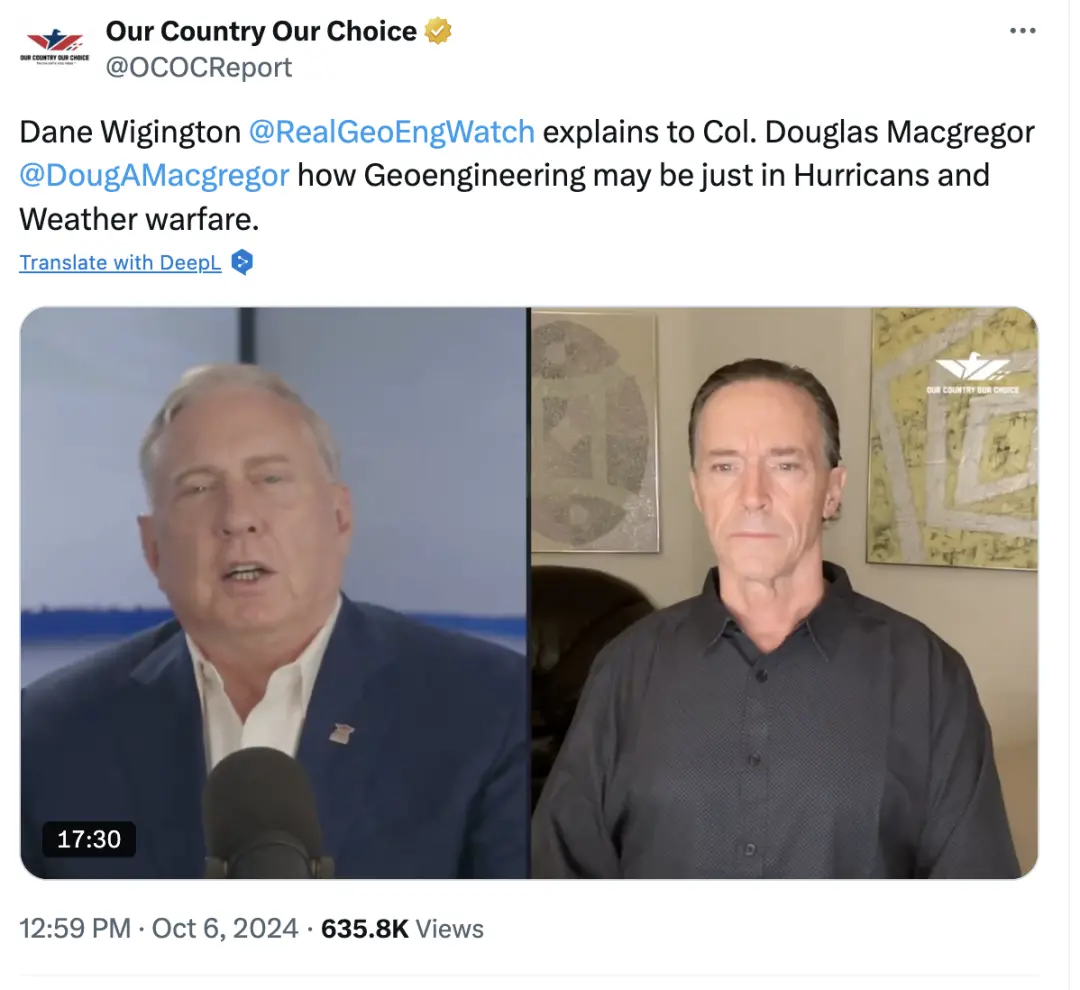Screen dimensions: 1080x990
Task: Open the @DougAMacgregor mention
Action: pyautogui.click(x=154, y=175)
